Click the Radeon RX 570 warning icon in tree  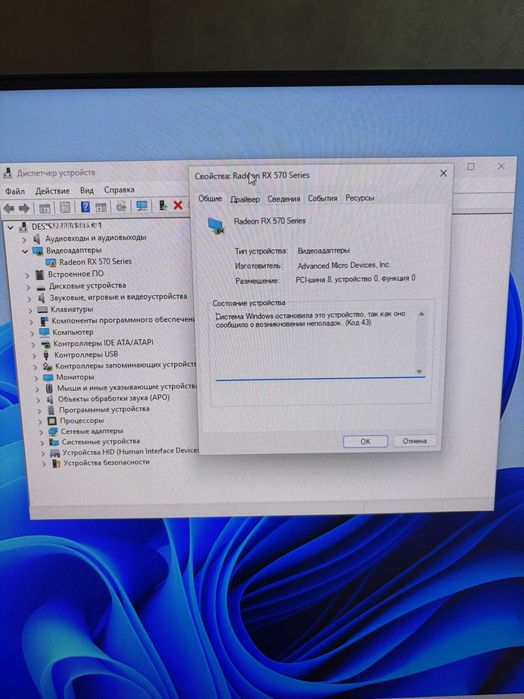click(x=51, y=263)
